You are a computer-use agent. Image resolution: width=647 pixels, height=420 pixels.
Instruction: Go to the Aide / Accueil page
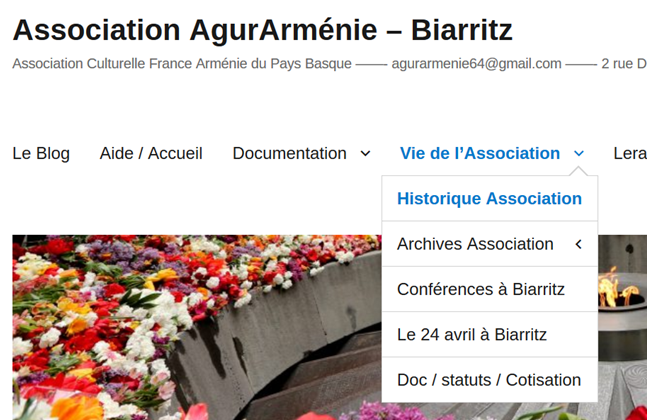click(x=151, y=153)
